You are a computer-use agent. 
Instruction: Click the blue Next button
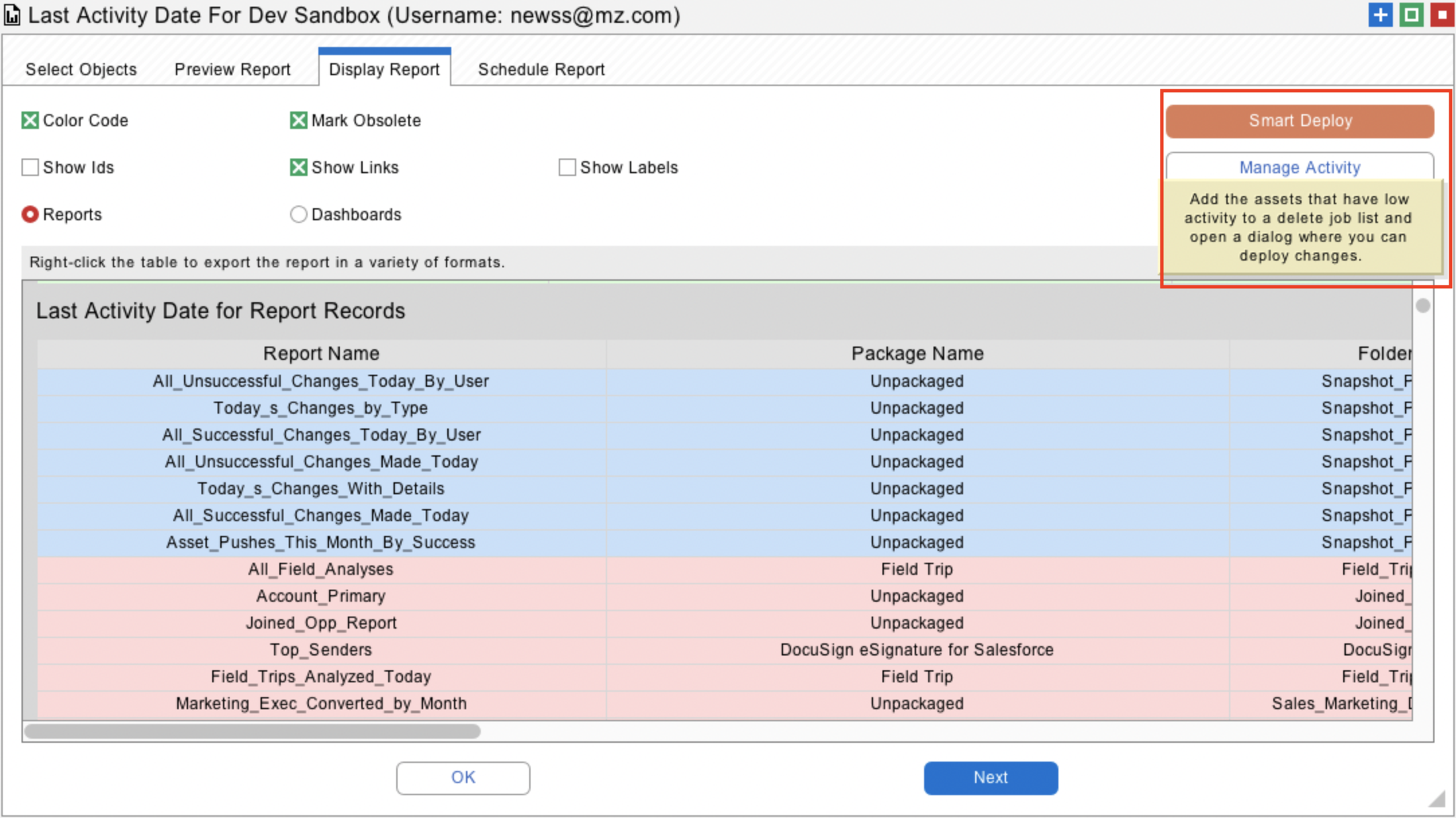[x=991, y=778]
